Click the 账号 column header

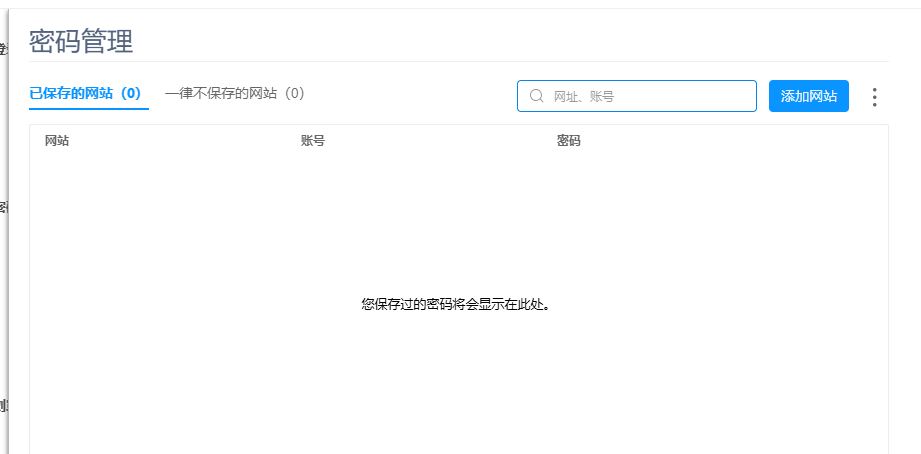(313, 141)
